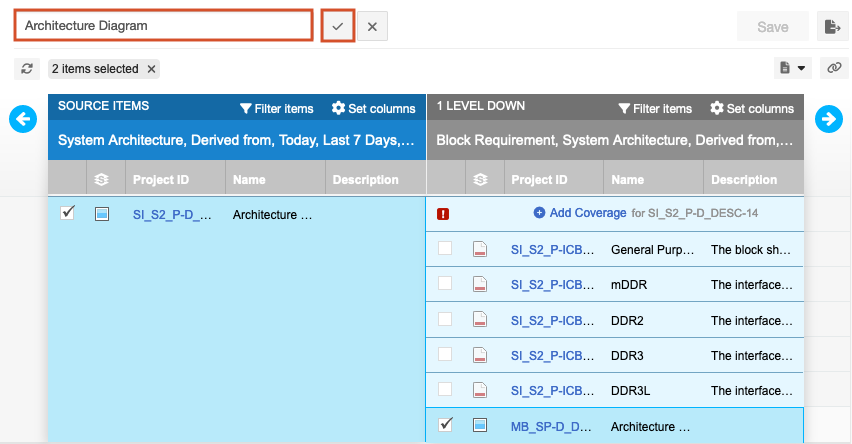The image size is (852, 444).
Task: Navigate left with the blue arrow
Action: pyautogui.click(x=22, y=118)
